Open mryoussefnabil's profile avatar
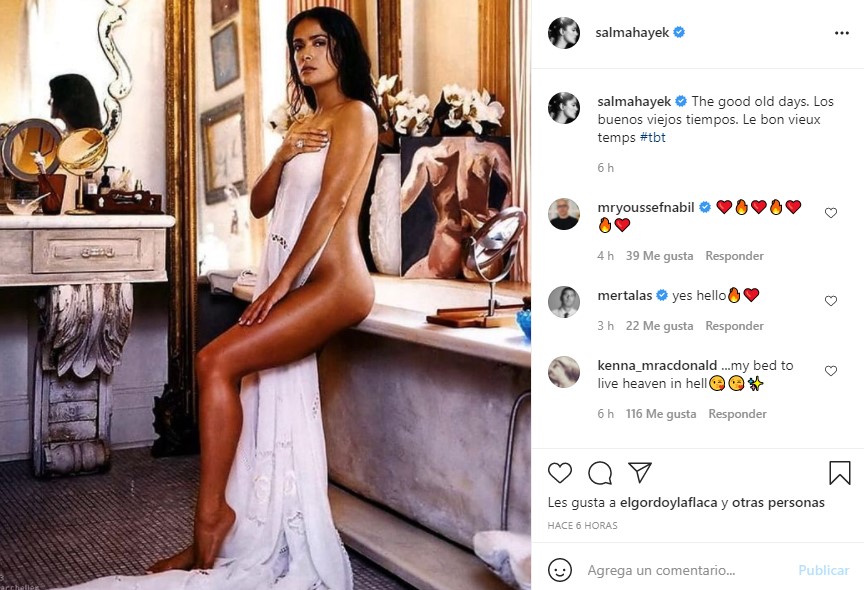This screenshot has height=590, width=864. (x=564, y=214)
